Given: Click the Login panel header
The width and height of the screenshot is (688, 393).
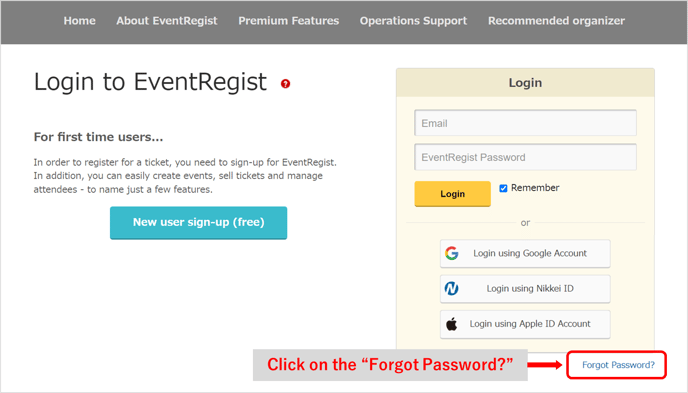Looking at the screenshot, I should [525, 82].
